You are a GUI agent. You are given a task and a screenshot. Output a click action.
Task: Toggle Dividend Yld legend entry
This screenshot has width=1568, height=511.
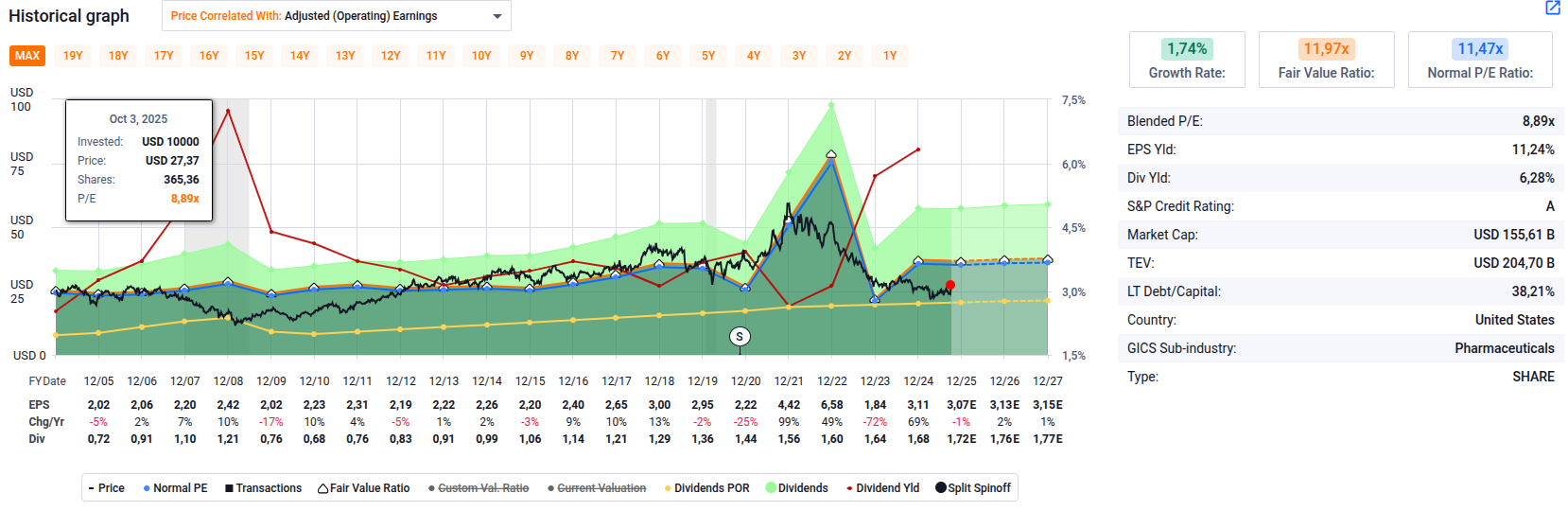(882, 488)
